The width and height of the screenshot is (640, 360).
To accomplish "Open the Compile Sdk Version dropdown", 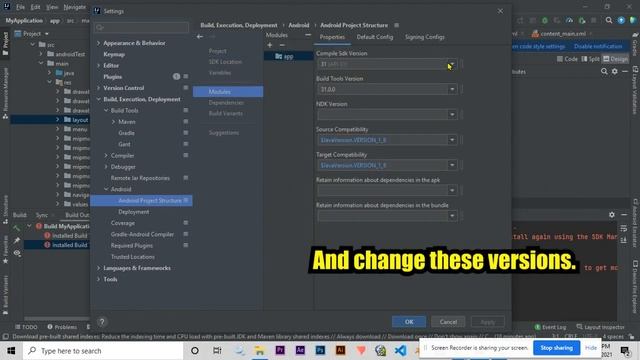I will coord(451,64).
